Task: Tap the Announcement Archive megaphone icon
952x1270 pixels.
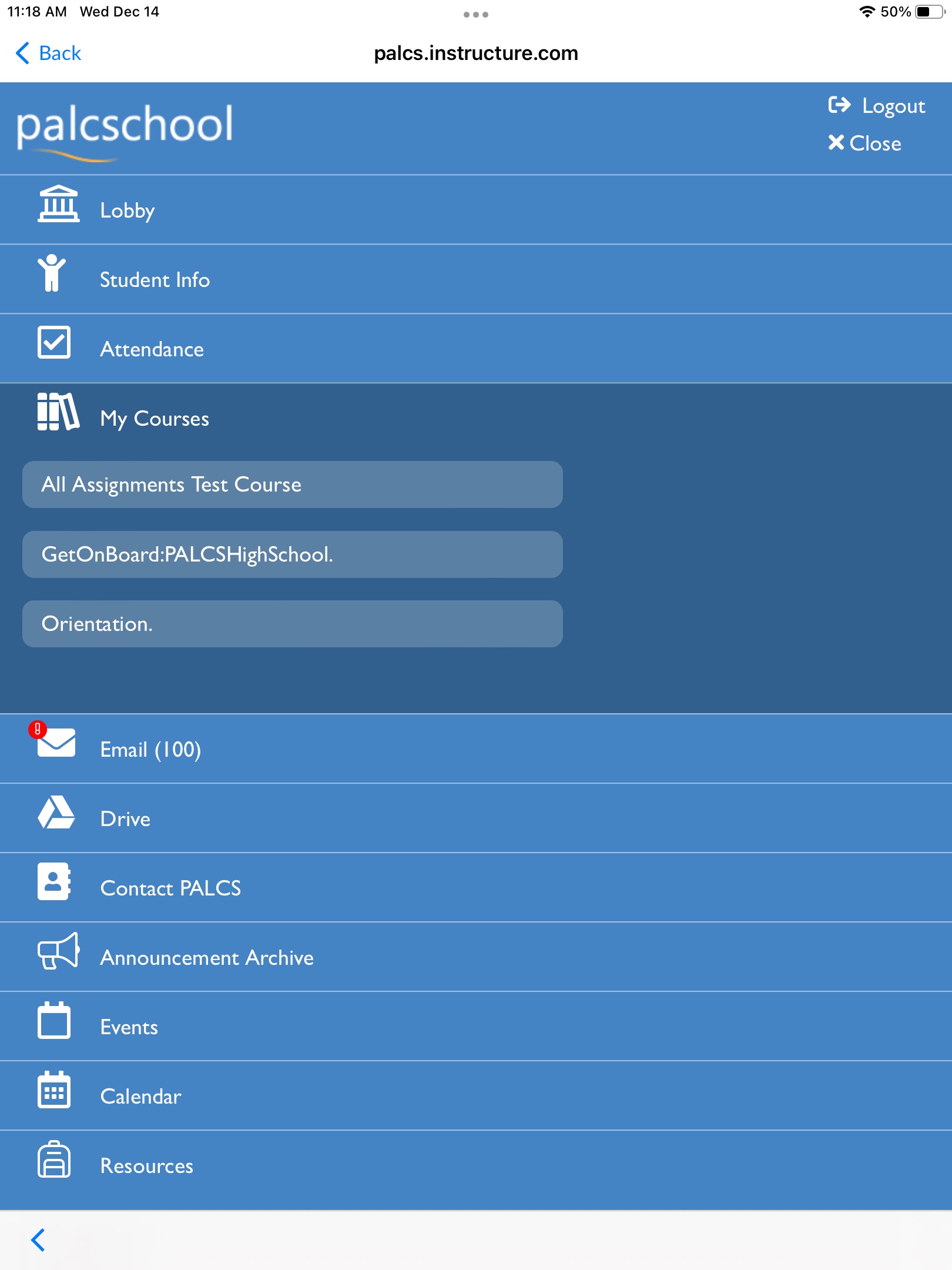Action: pyautogui.click(x=58, y=951)
